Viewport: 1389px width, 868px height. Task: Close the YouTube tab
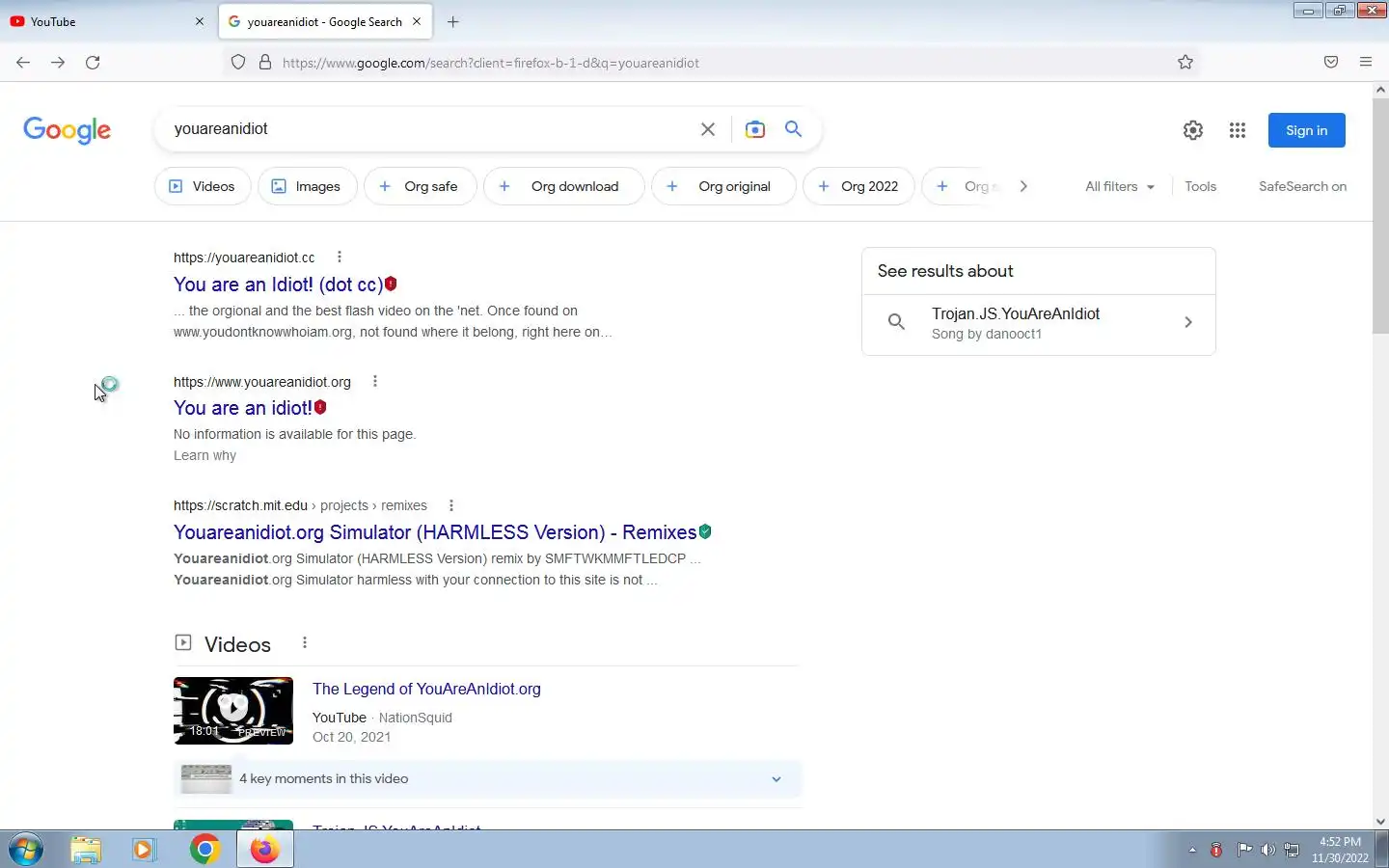[x=200, y=21]
